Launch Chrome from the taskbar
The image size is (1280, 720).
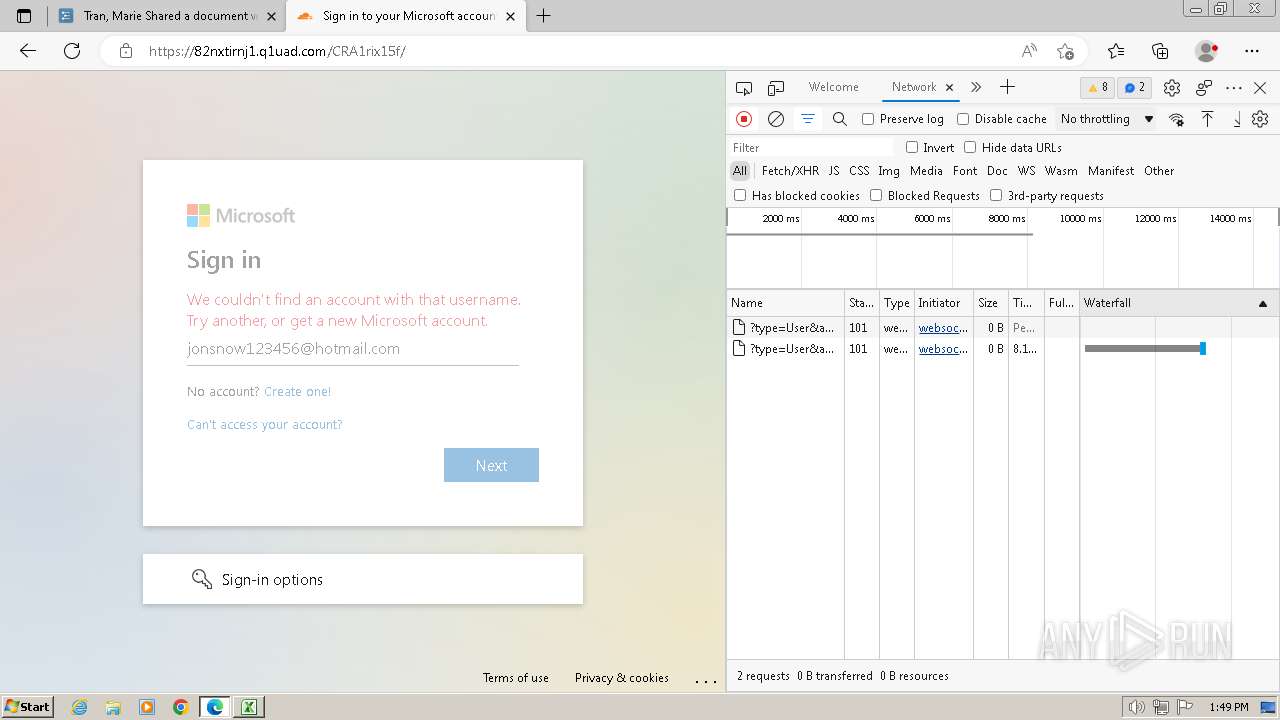[x=181, y=707]
